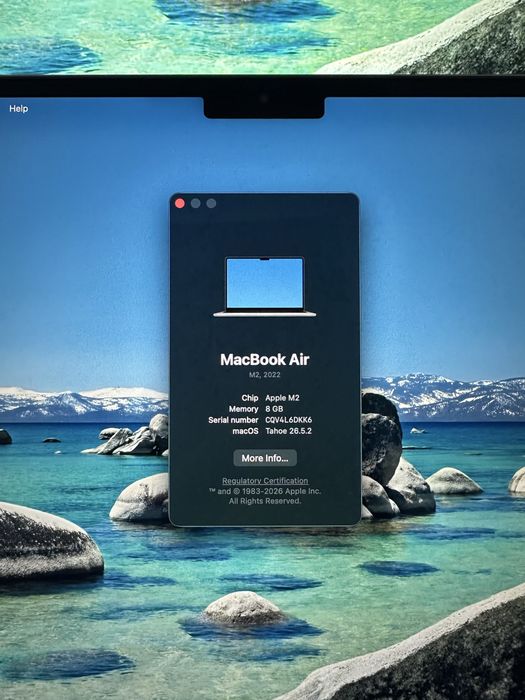Open the Regulatory Certification link
Image resolution: width=525 pixels, height=700 pixels.
(x=265, y=481)
